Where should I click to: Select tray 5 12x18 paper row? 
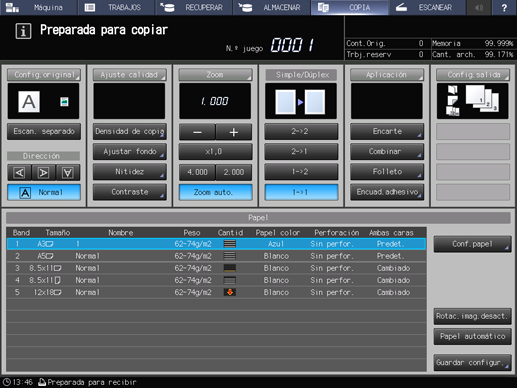coord(216,292)
